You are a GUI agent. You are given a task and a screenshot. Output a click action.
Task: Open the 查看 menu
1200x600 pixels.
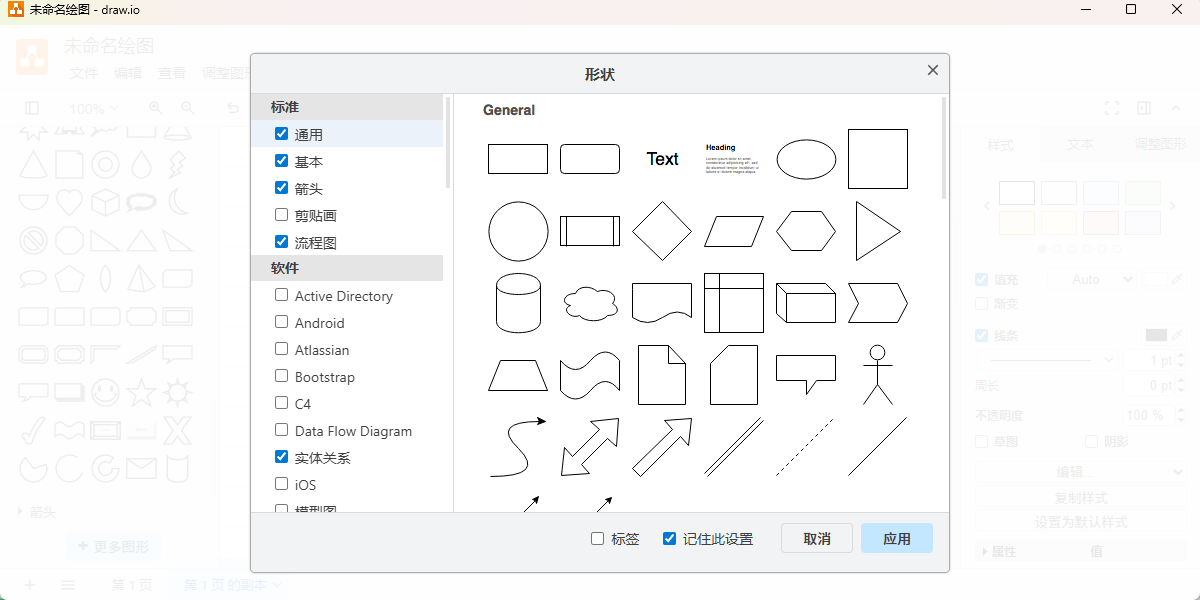click(170, 73)
